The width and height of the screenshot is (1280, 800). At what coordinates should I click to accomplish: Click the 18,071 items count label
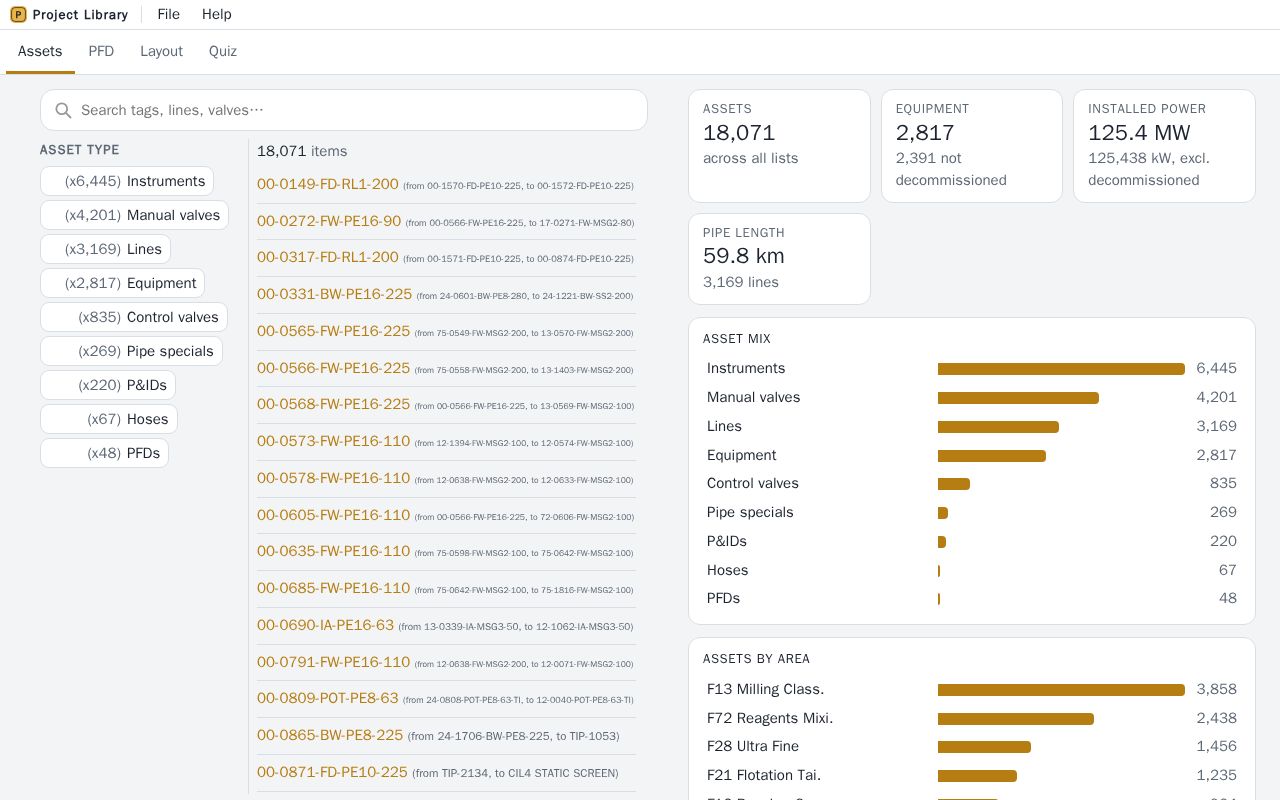(x=302, y=151)
